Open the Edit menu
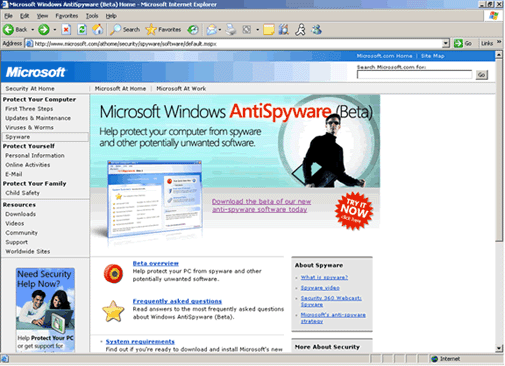This screenshot has width=505, height=366. [x=24, y=16]
